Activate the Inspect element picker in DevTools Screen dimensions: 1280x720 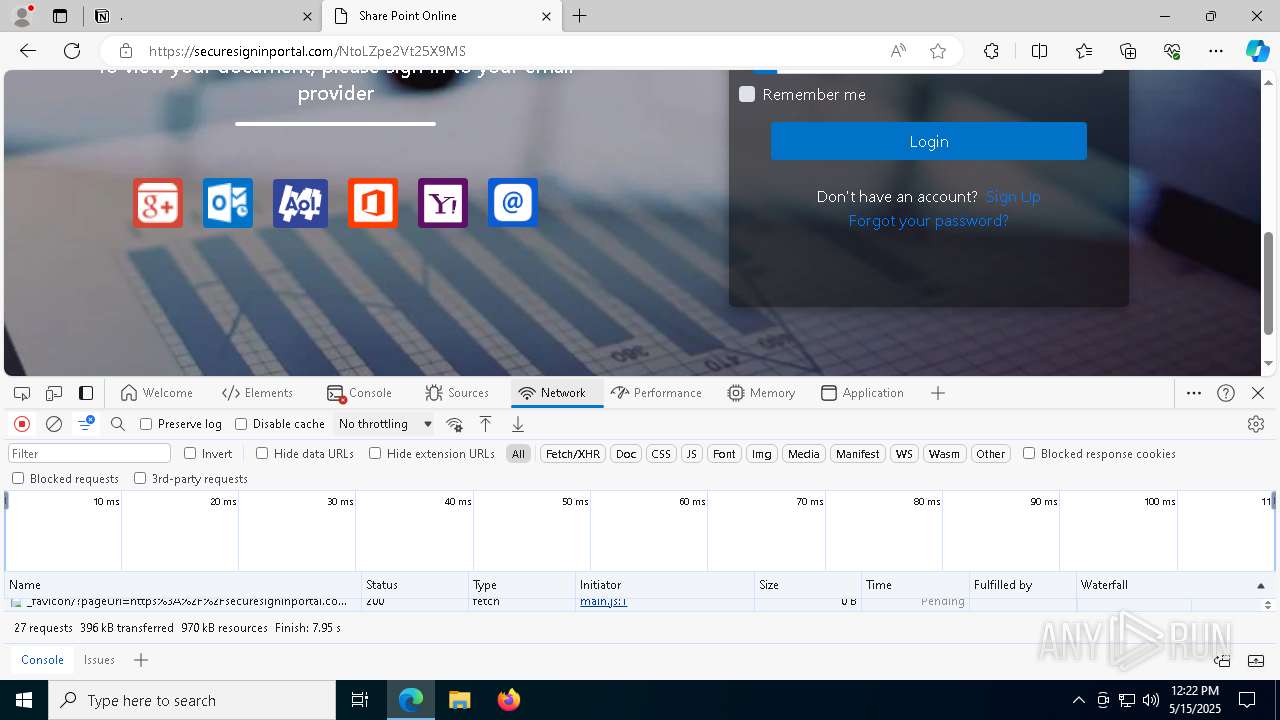[22, 393]
